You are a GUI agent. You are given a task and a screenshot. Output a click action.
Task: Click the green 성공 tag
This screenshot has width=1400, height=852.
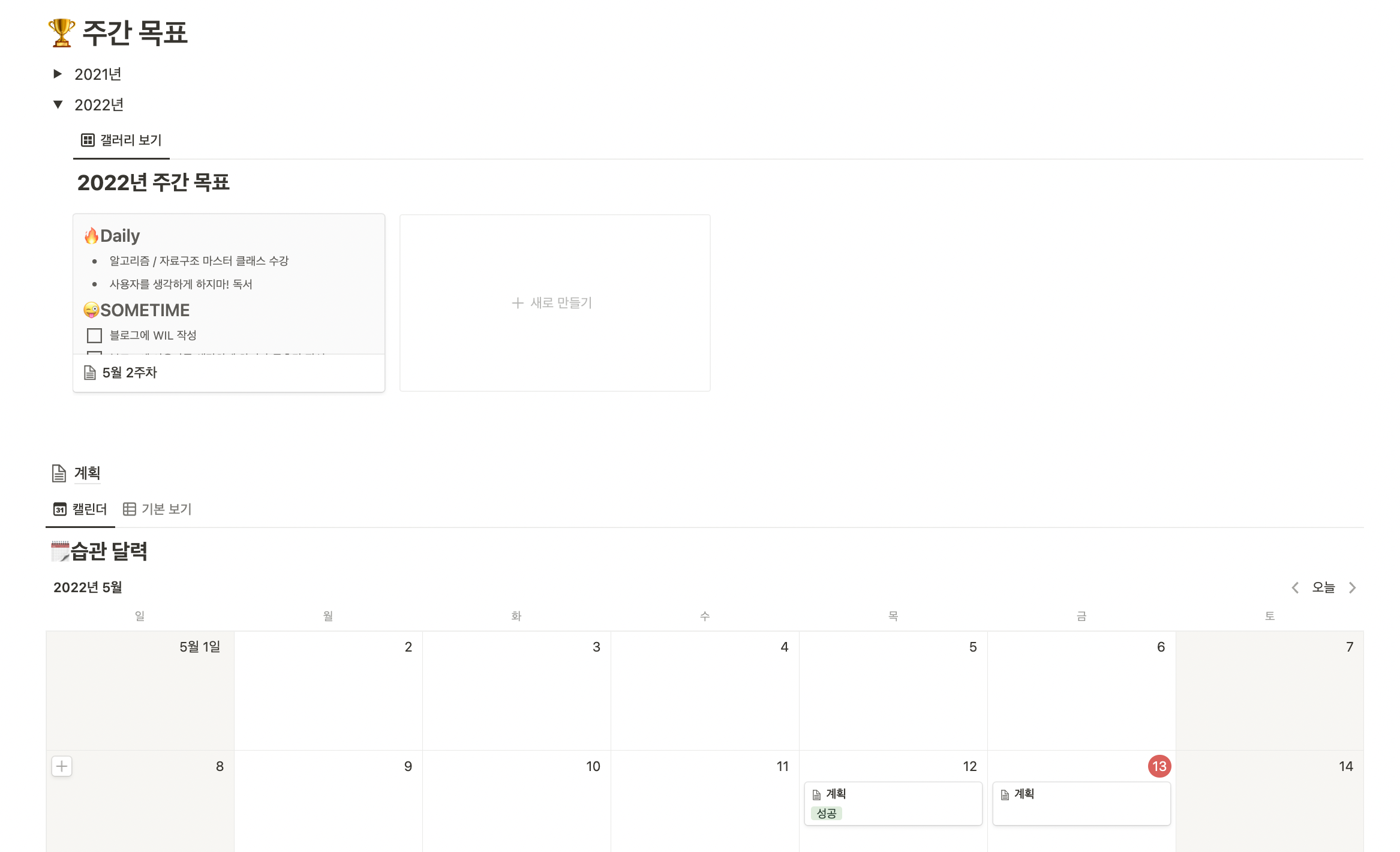click(x=827, y=814)
